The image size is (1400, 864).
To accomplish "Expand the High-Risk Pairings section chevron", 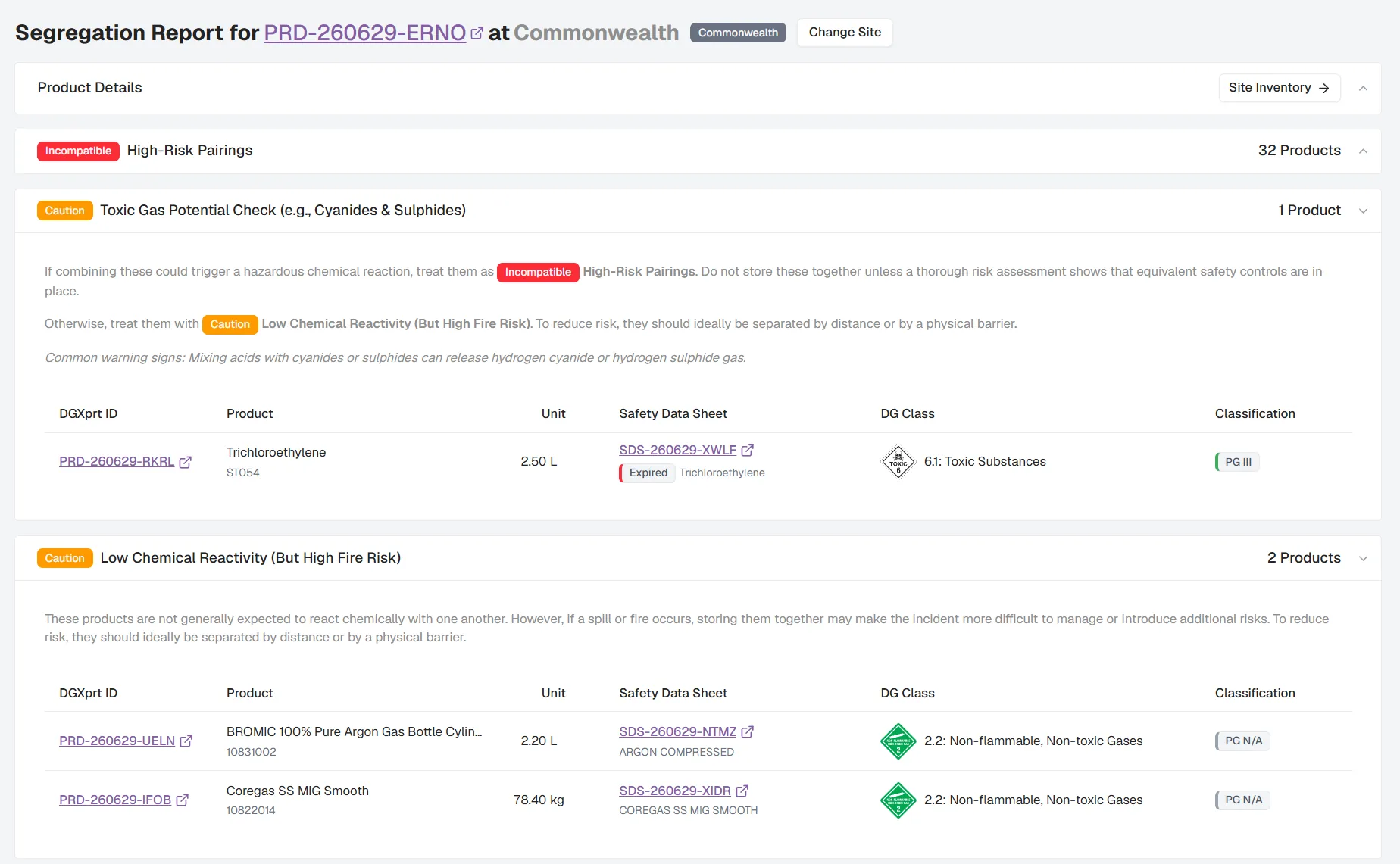I will (x=1363, y=151).
